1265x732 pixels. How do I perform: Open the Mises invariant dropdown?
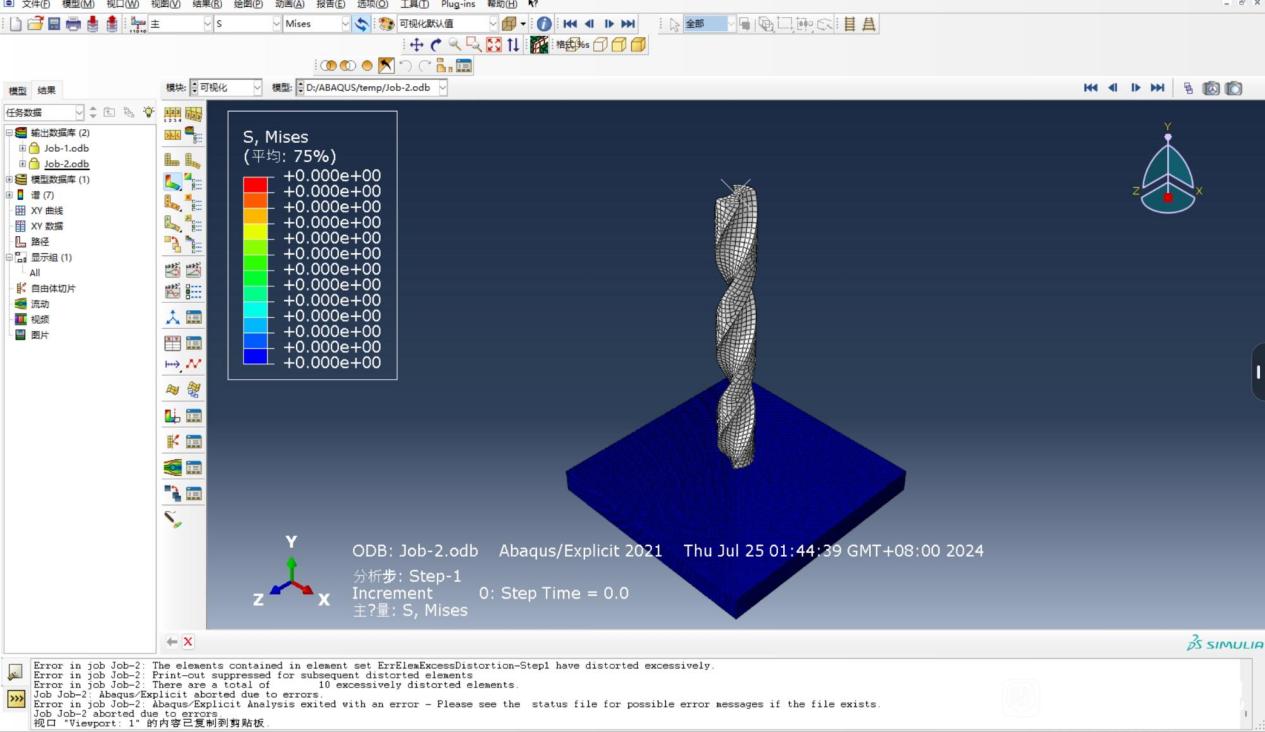coord(317,24)
